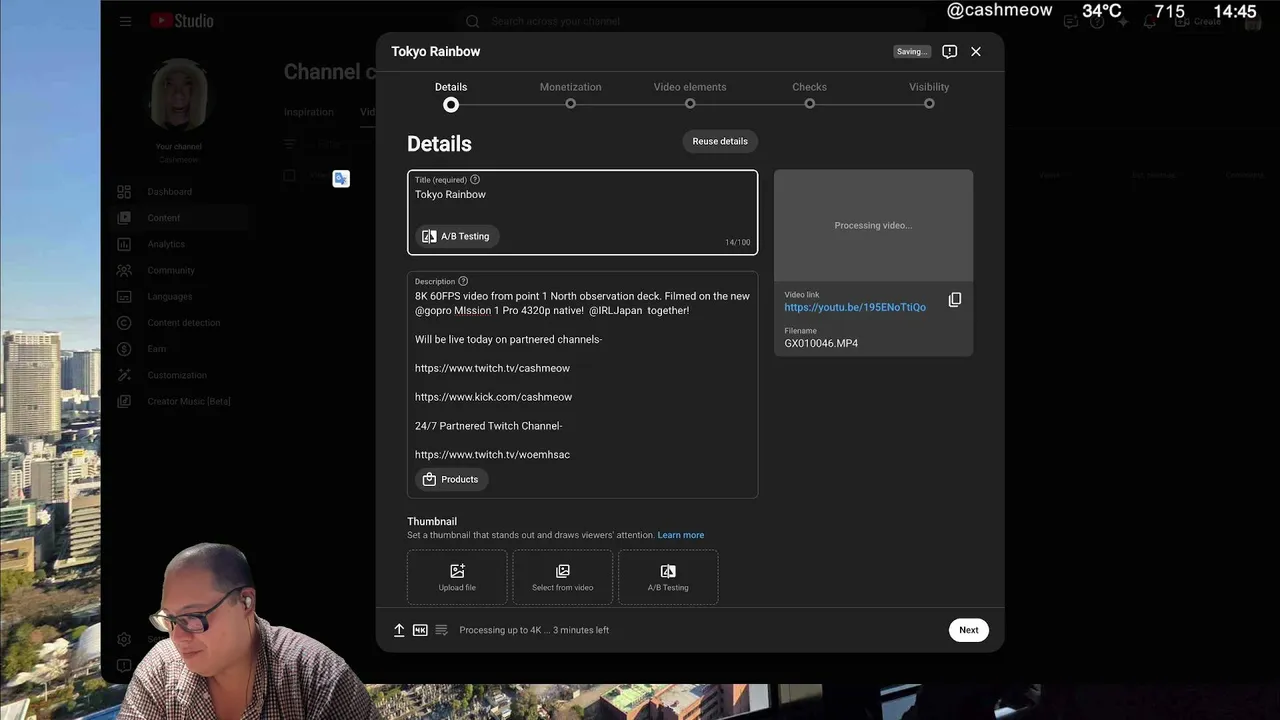Open Languages in the Studio sidebar
Viewport: 1280px width, 720px height.
[170, 296]
